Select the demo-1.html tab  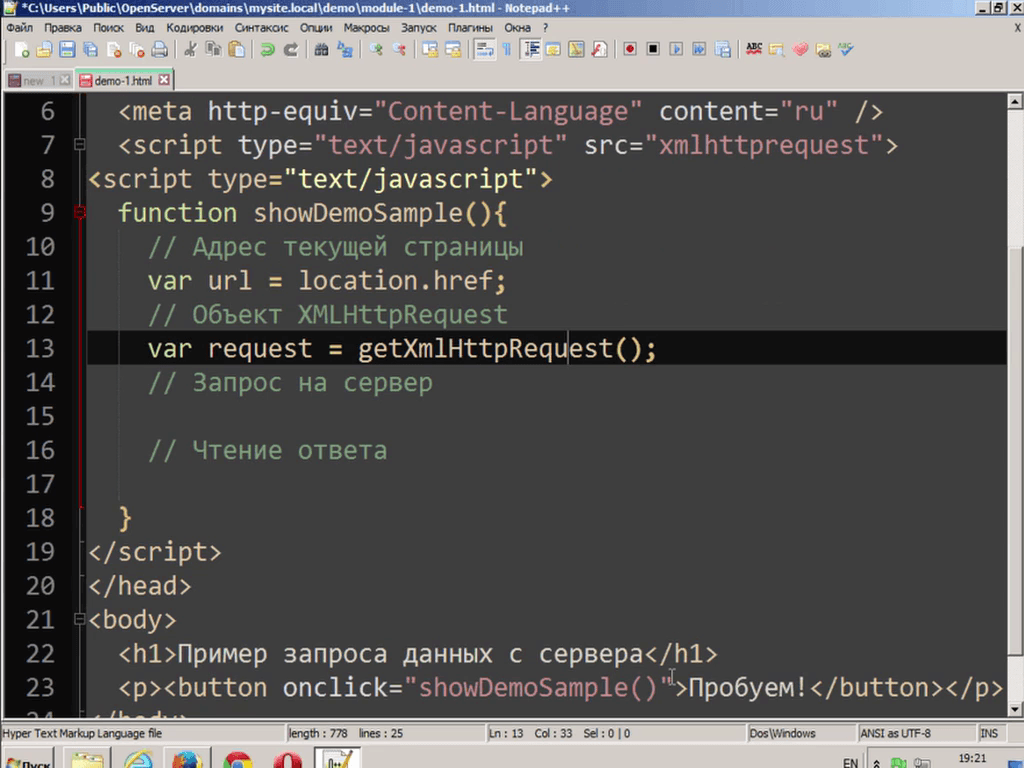pos(123,81)
